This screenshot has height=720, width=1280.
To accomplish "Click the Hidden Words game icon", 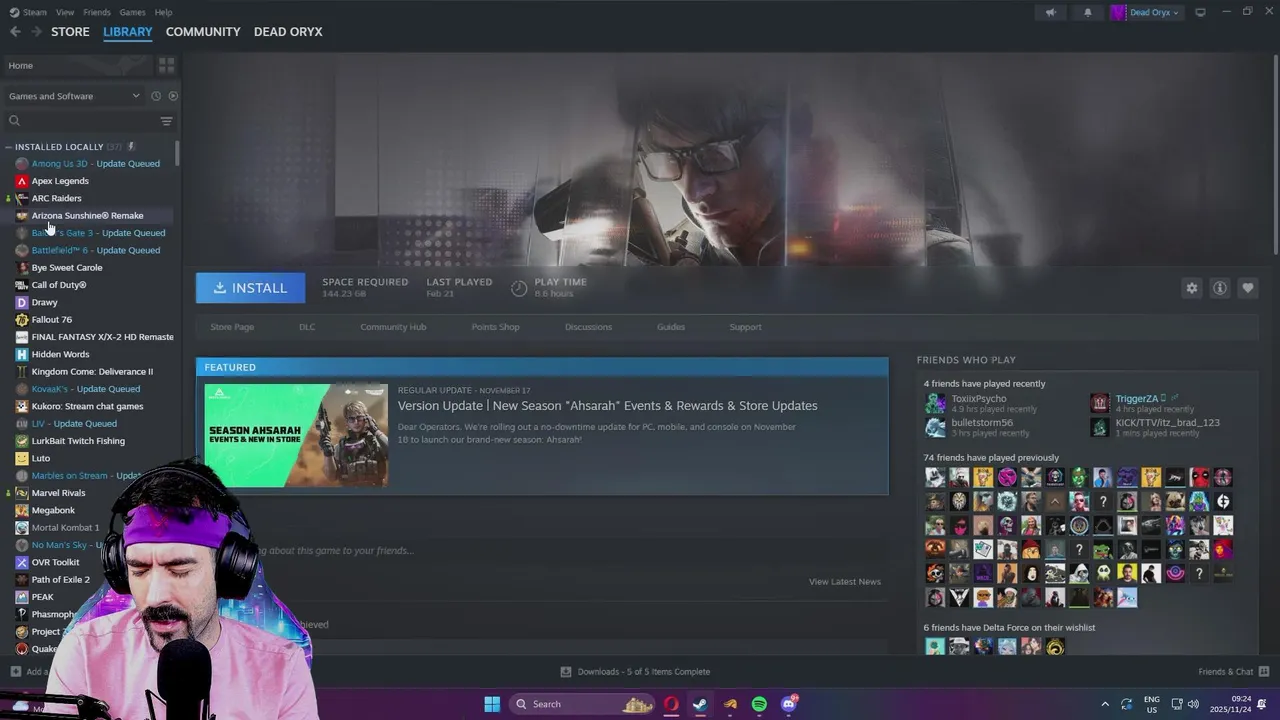I will pos(22,354).
